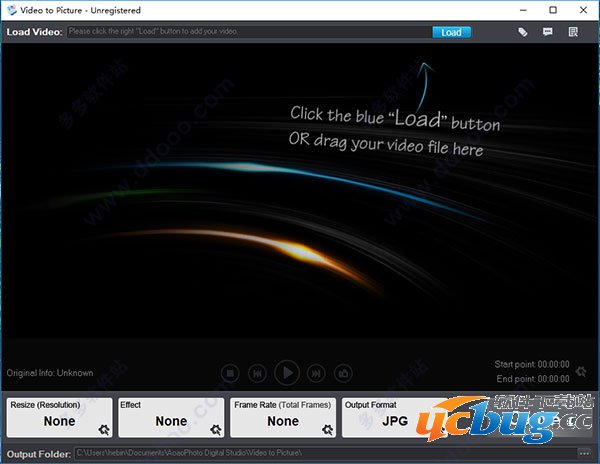
Task: Open Resize (Resolution) gear settings
Action: click(x=103, y=430)
